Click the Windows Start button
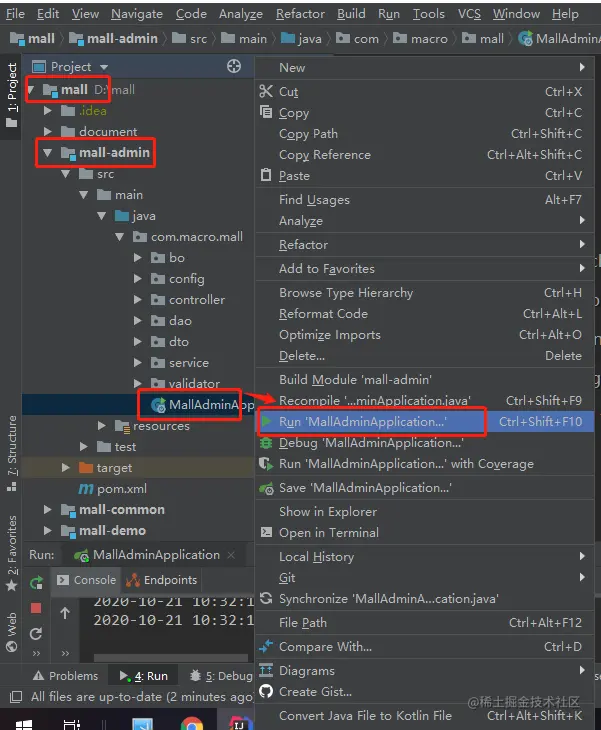 [x=24, y=724]
